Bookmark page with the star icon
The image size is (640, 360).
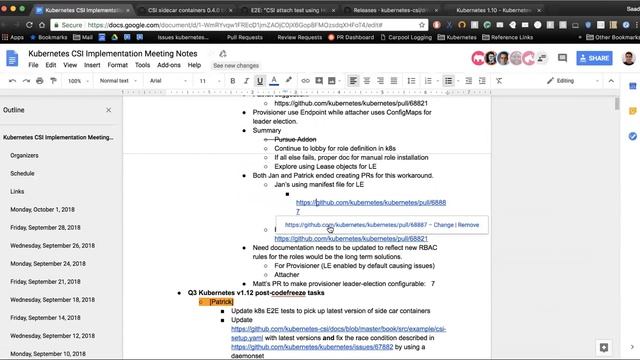[x=422, y=25]
